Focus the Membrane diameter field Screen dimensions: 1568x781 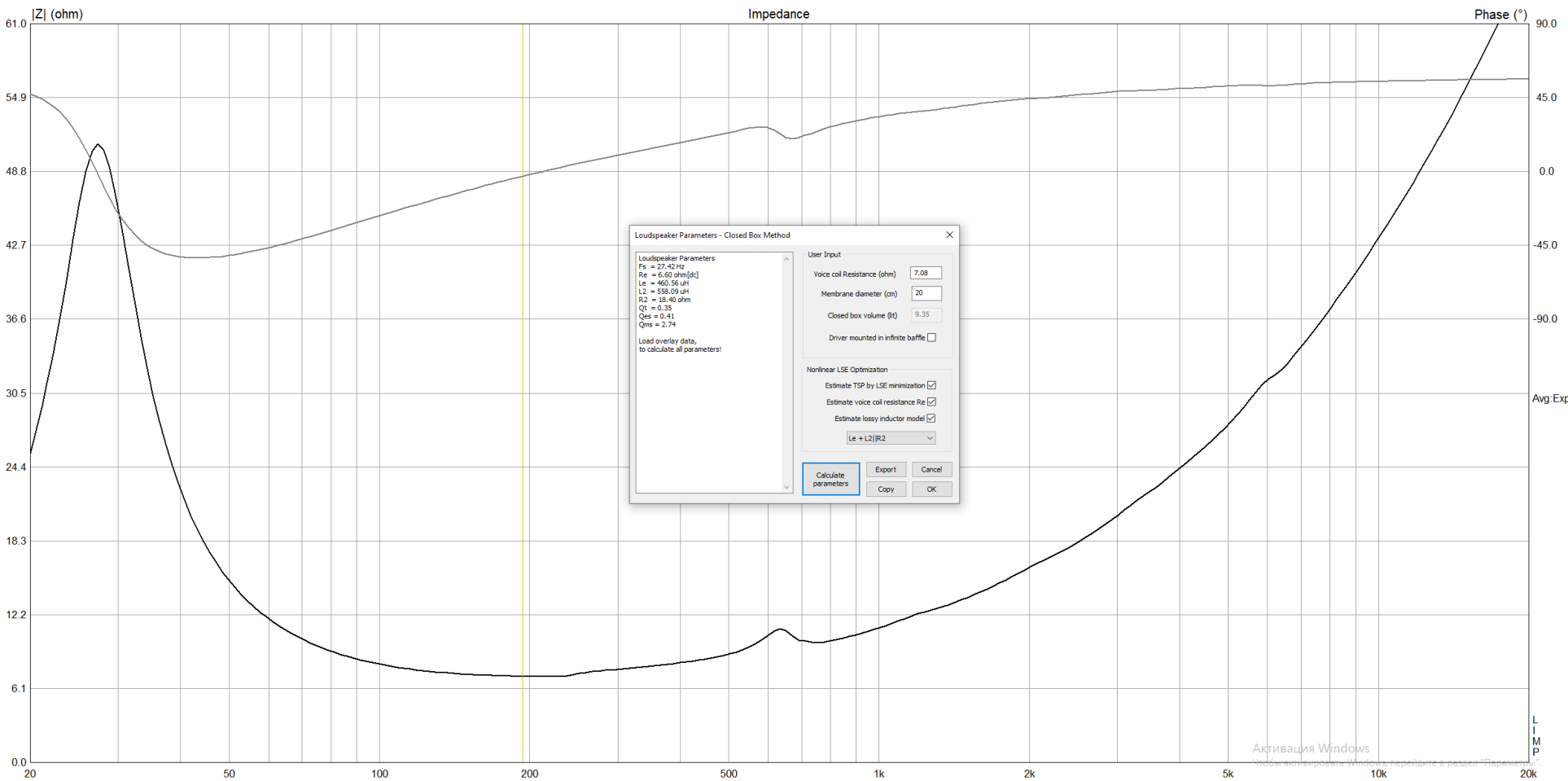[926, 293]
